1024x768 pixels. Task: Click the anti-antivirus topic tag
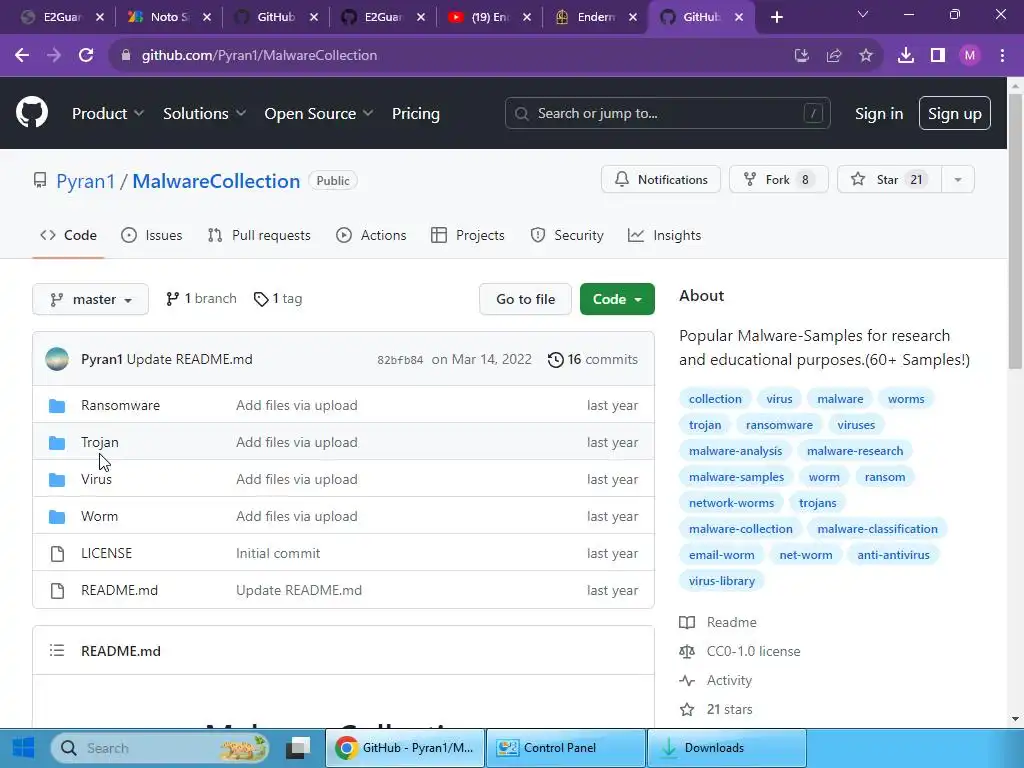[893, 555]
